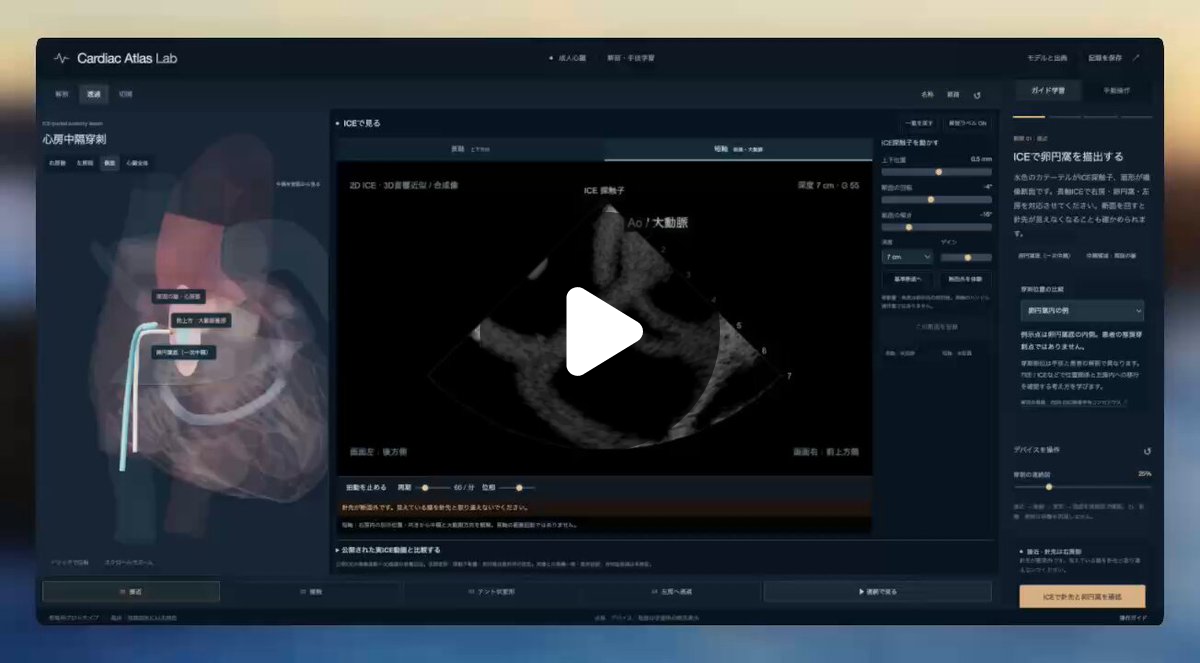The height and width of the screenshot is (663, 1200).
Task: Click the 周期 slider at 60 / 分
Action: [x=434, y=487]
